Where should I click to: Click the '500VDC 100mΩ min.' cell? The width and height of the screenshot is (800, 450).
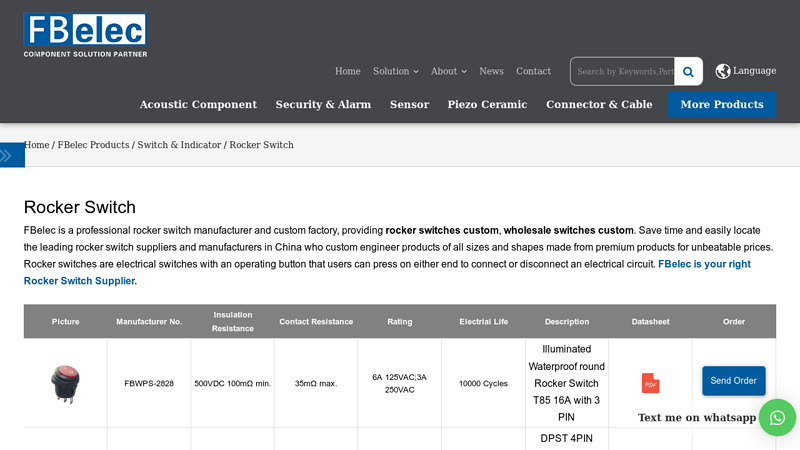[232, 383]
